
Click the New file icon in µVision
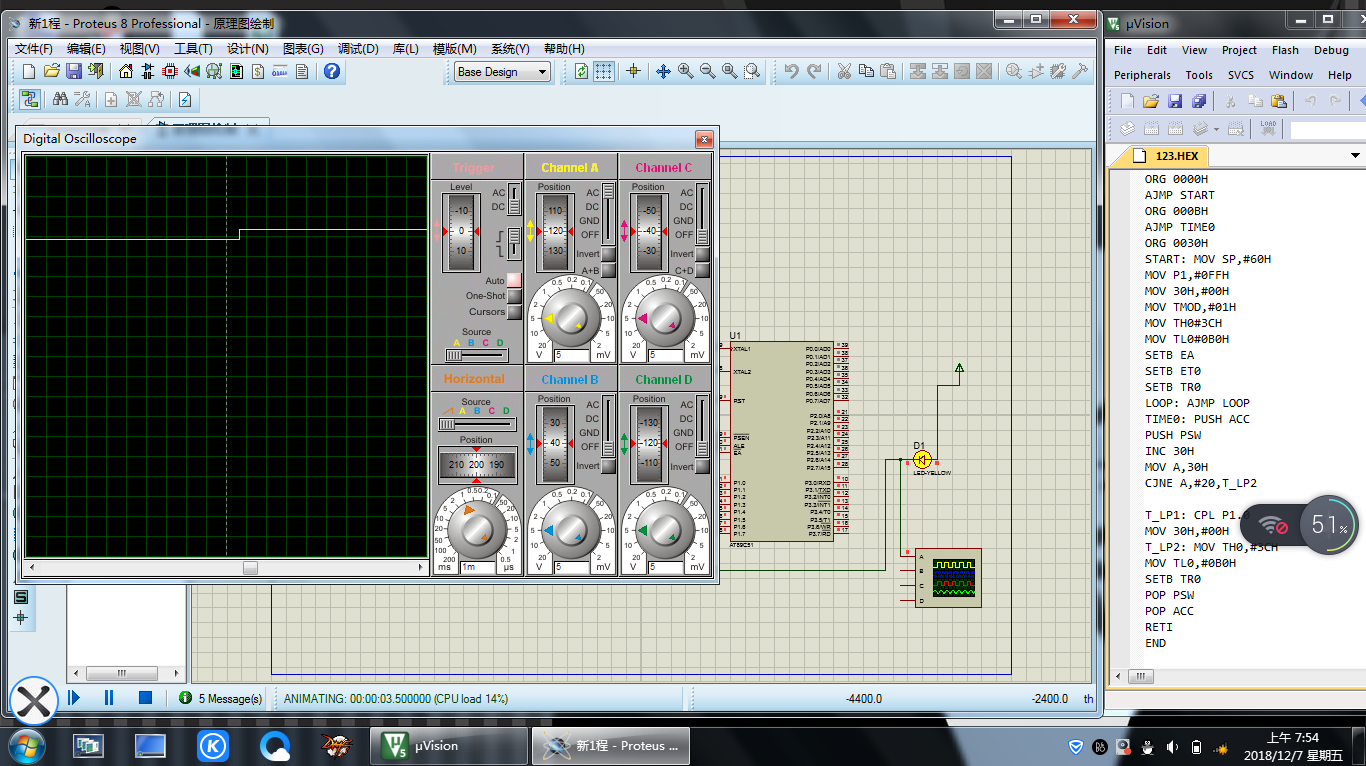(x=1127, y=101)
